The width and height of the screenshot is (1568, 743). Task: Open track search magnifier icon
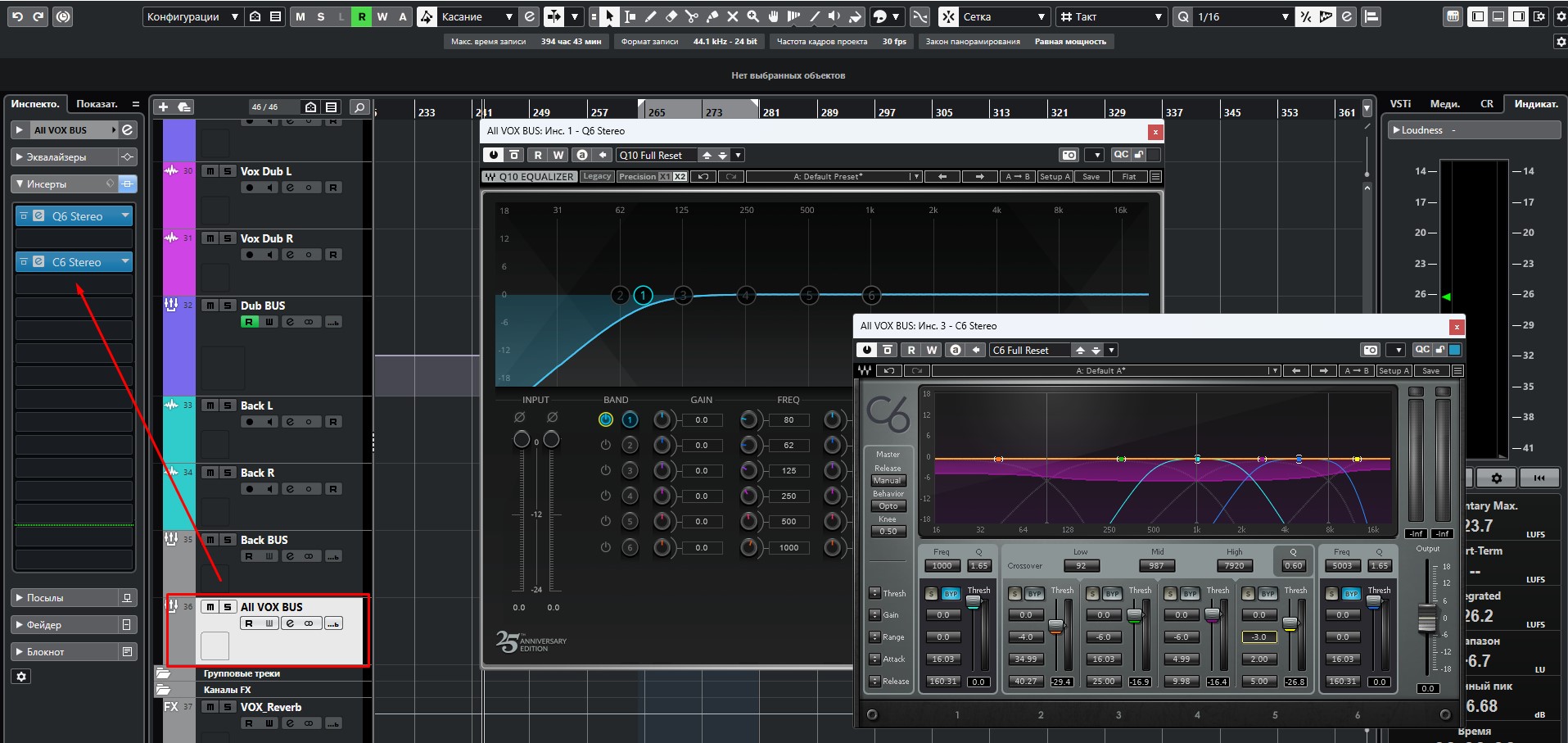point(359,107)
